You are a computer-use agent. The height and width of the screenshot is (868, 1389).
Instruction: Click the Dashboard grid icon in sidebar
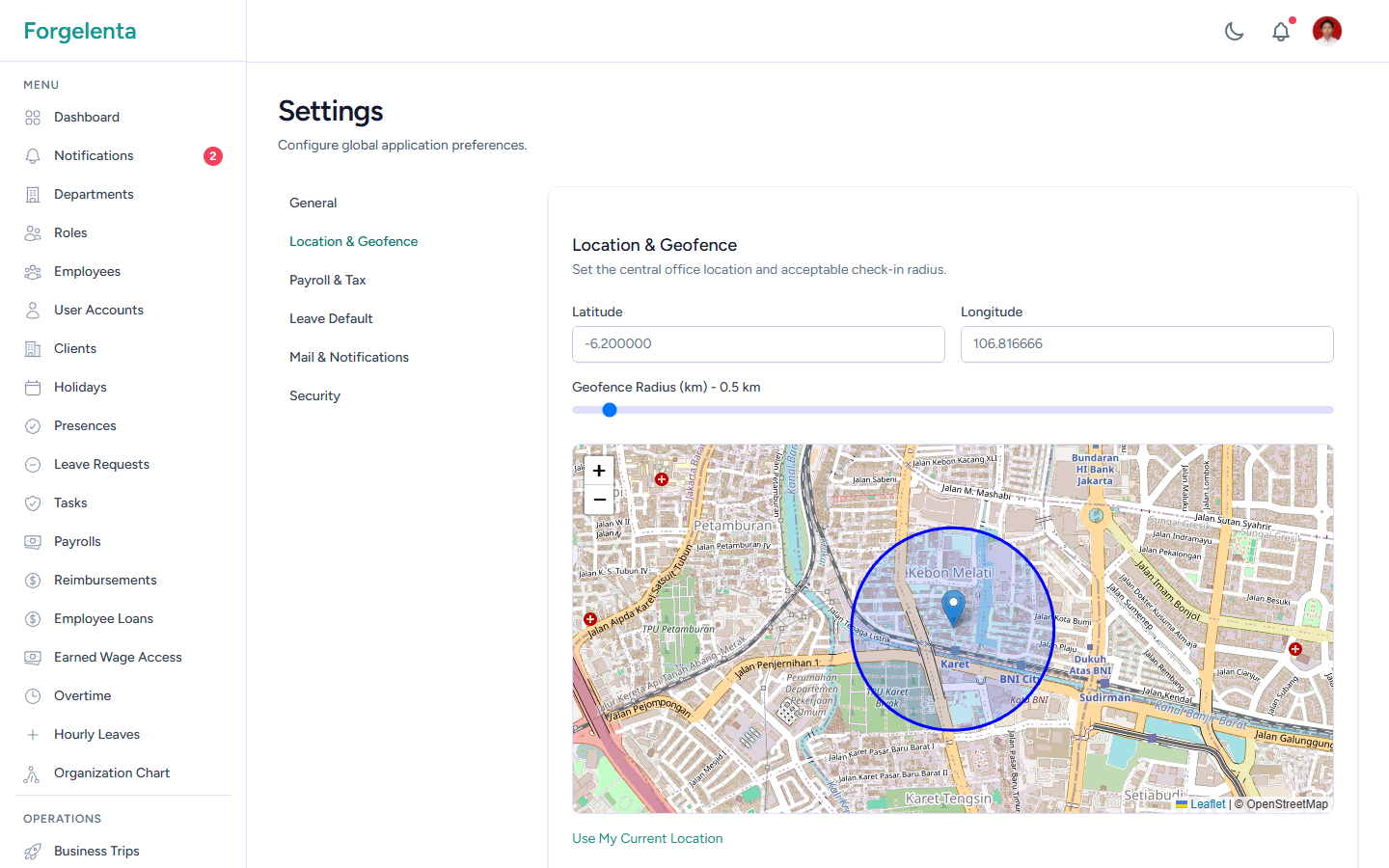tap(33, 118)
